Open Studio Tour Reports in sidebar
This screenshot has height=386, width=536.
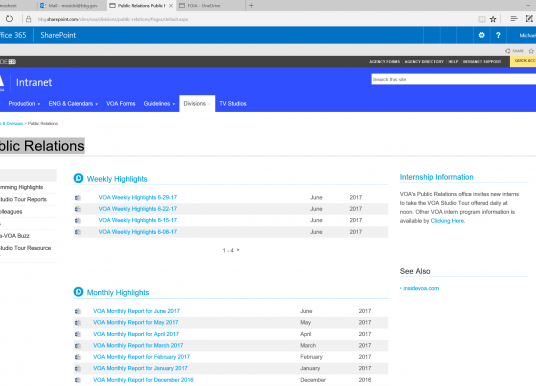tap(23, 199)
